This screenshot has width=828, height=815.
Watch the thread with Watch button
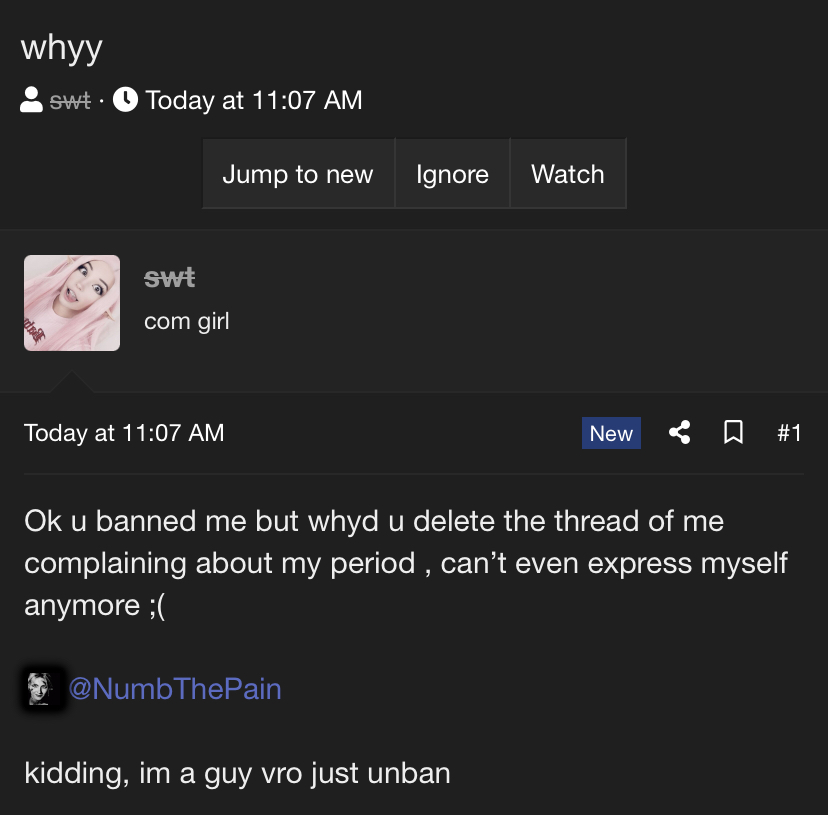[568, 174]
